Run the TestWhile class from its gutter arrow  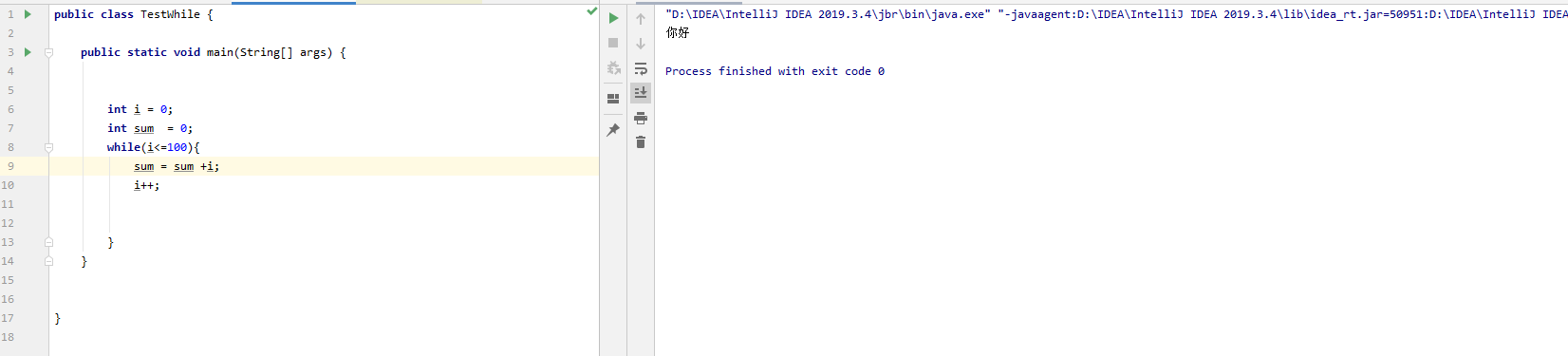coord(28,14)
